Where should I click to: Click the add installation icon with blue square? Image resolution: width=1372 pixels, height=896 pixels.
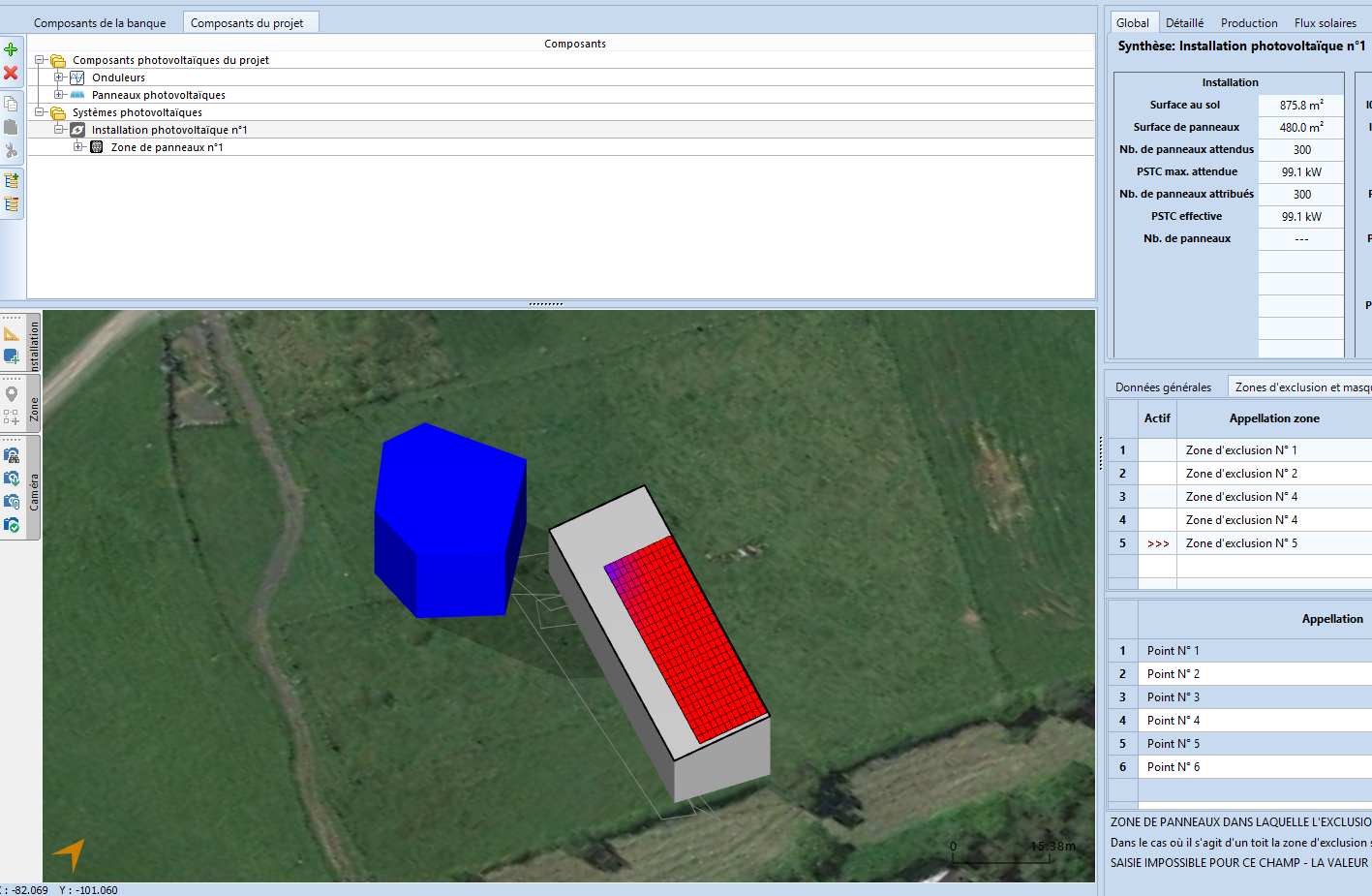(12, 356)
